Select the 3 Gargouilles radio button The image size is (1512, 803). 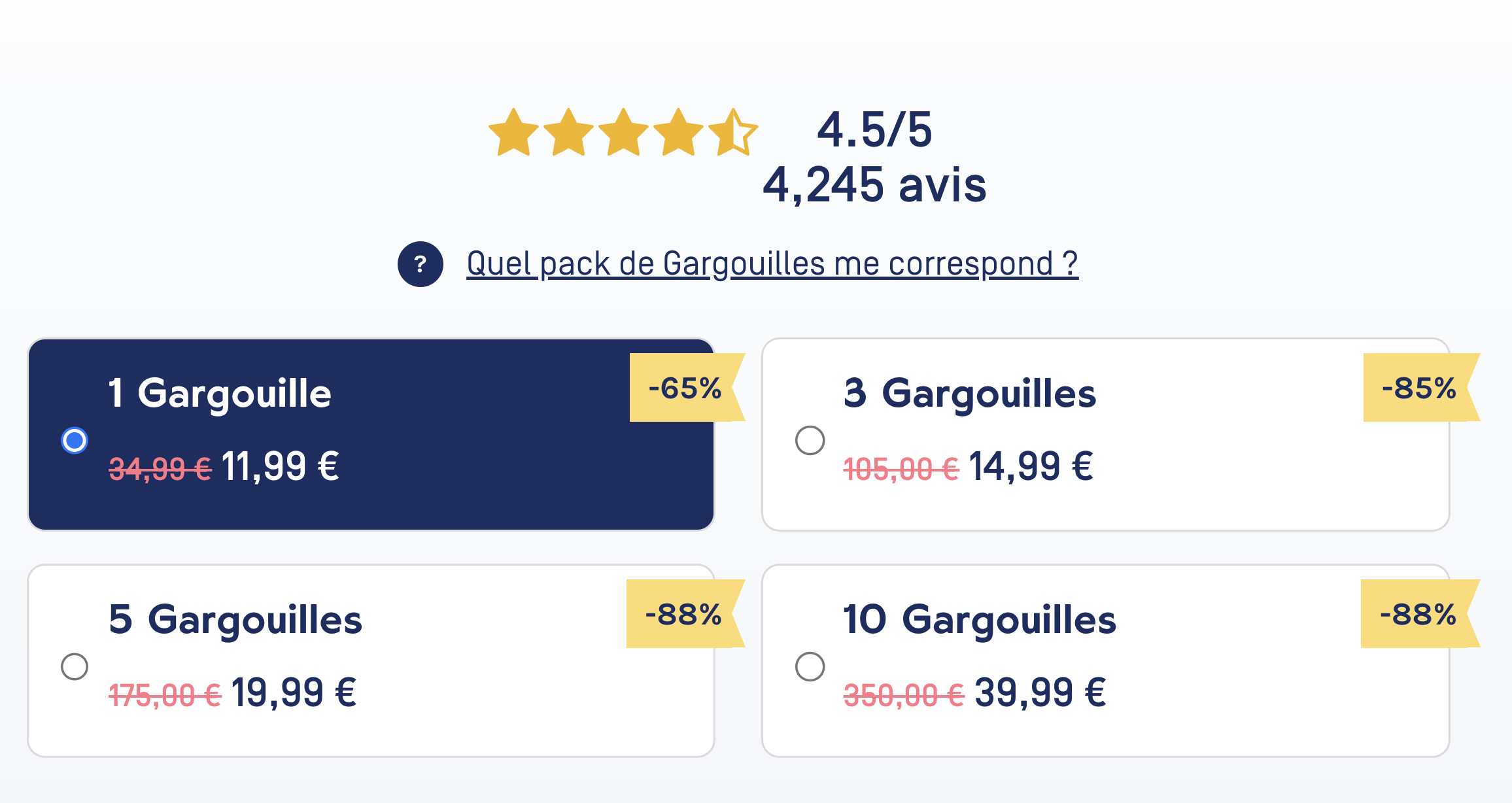810,440
